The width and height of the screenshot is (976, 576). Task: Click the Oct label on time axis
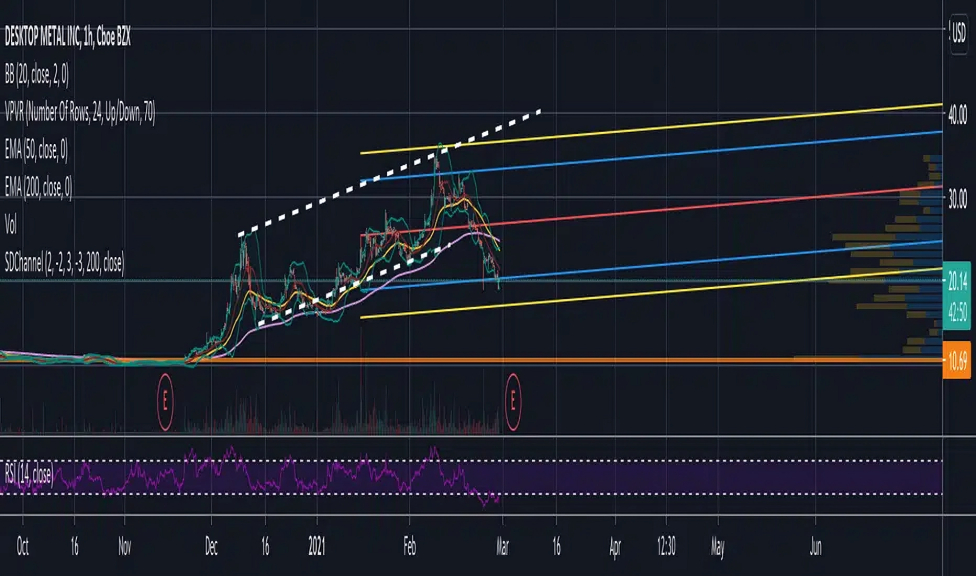(23, 549)
